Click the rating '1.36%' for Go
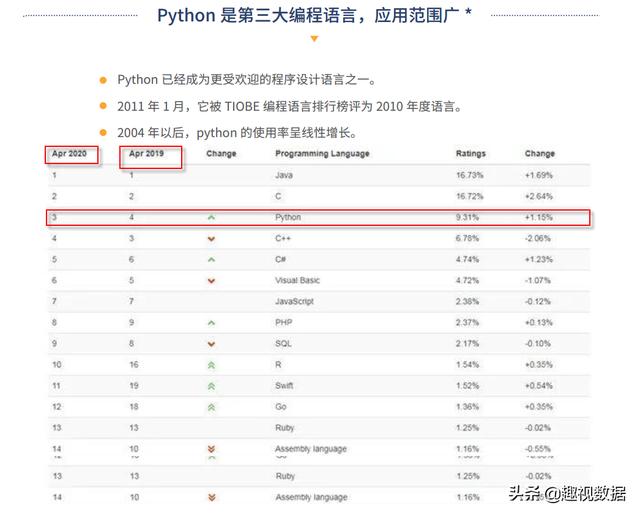640x516 pixels. [x=467, y=407]
